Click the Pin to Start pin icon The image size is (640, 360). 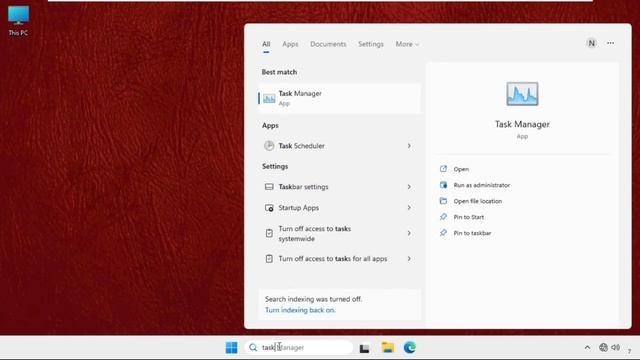tap(443, 217)
